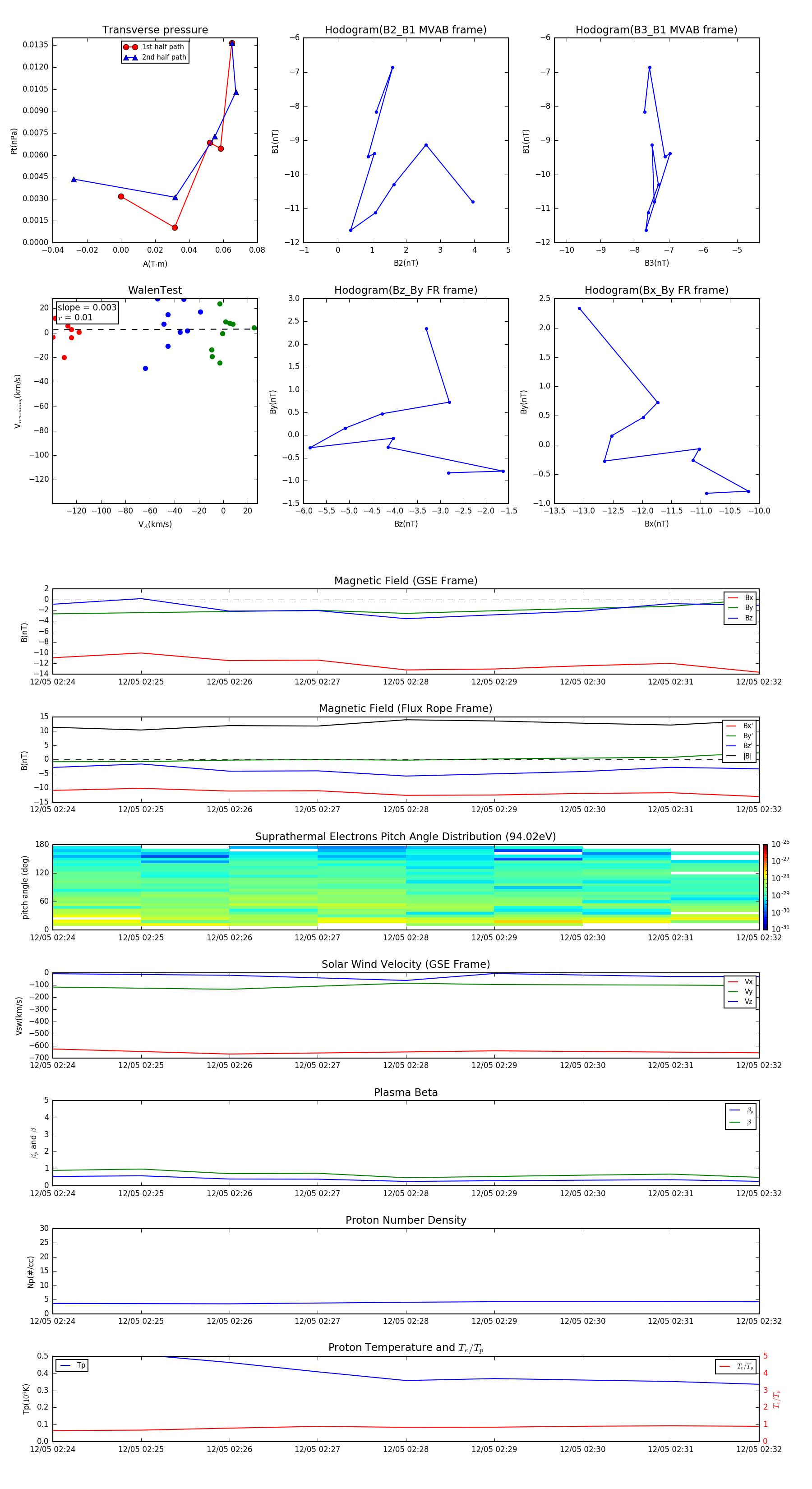Click the "slope = 0.003" annotation
This screenshot has height=1489, width=812.
pos(87,308)
